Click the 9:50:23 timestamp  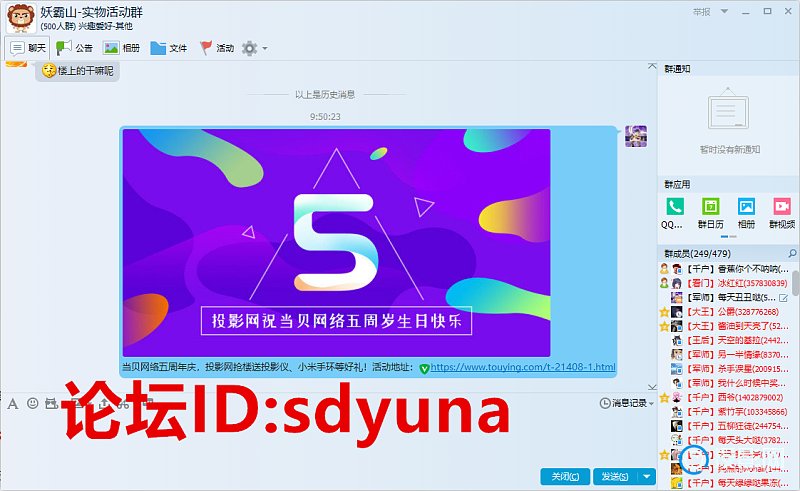pos(325,117)
